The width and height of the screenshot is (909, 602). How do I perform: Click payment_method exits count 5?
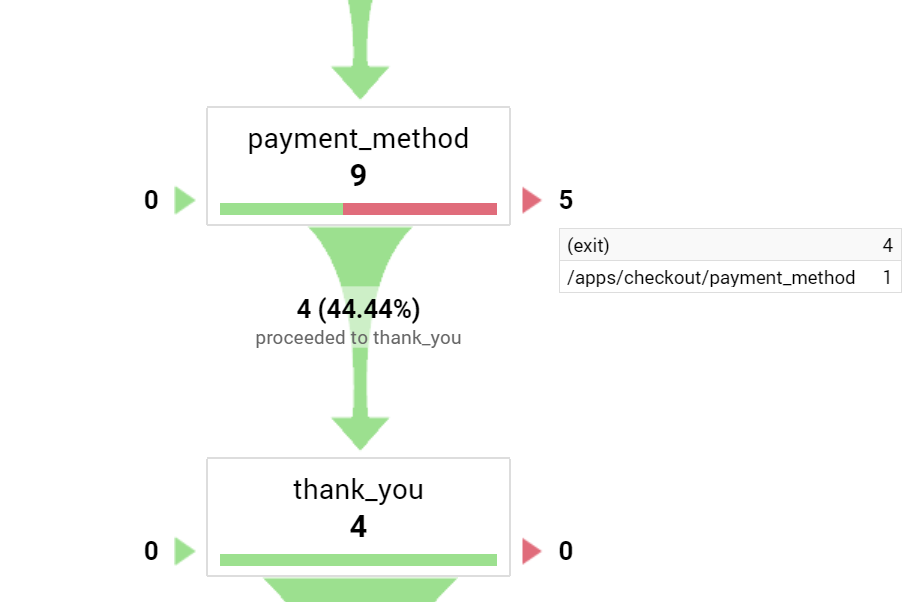click(x=566, y=200)
